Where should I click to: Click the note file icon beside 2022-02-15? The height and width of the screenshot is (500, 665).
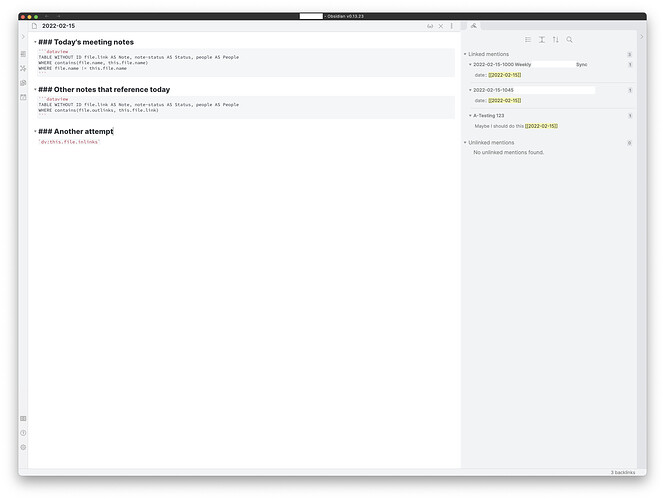coord(34,26)
